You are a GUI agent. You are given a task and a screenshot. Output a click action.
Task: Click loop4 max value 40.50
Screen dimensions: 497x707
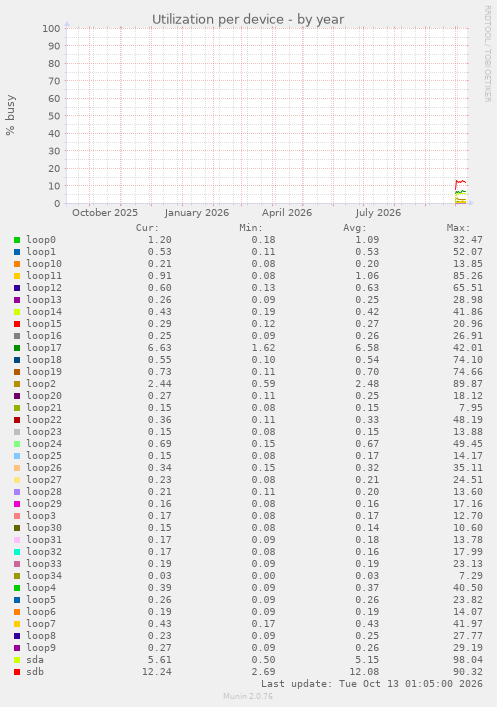[468, 588]
